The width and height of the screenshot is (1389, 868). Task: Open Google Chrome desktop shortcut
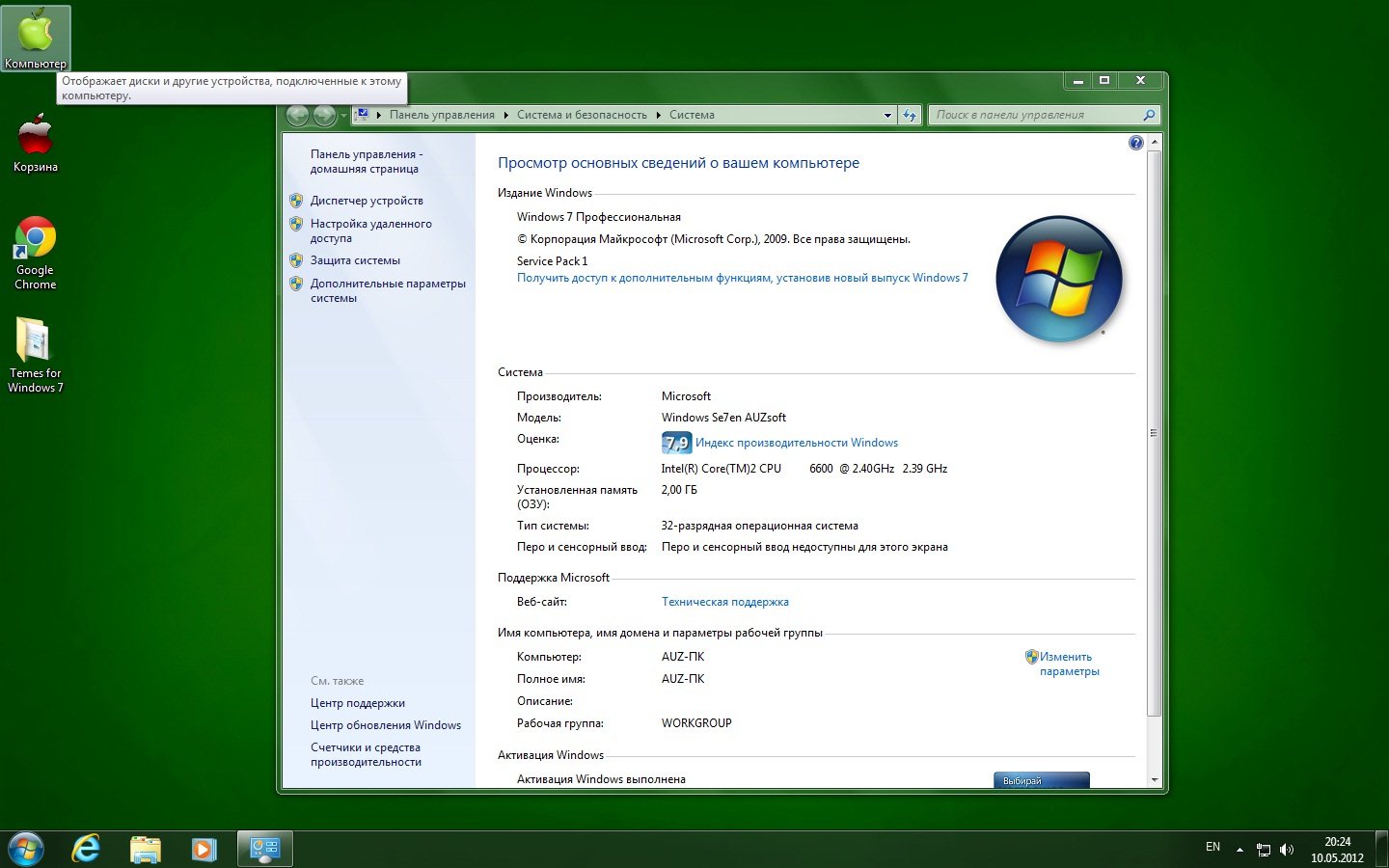pyautogui.click(x=36, y=253)
